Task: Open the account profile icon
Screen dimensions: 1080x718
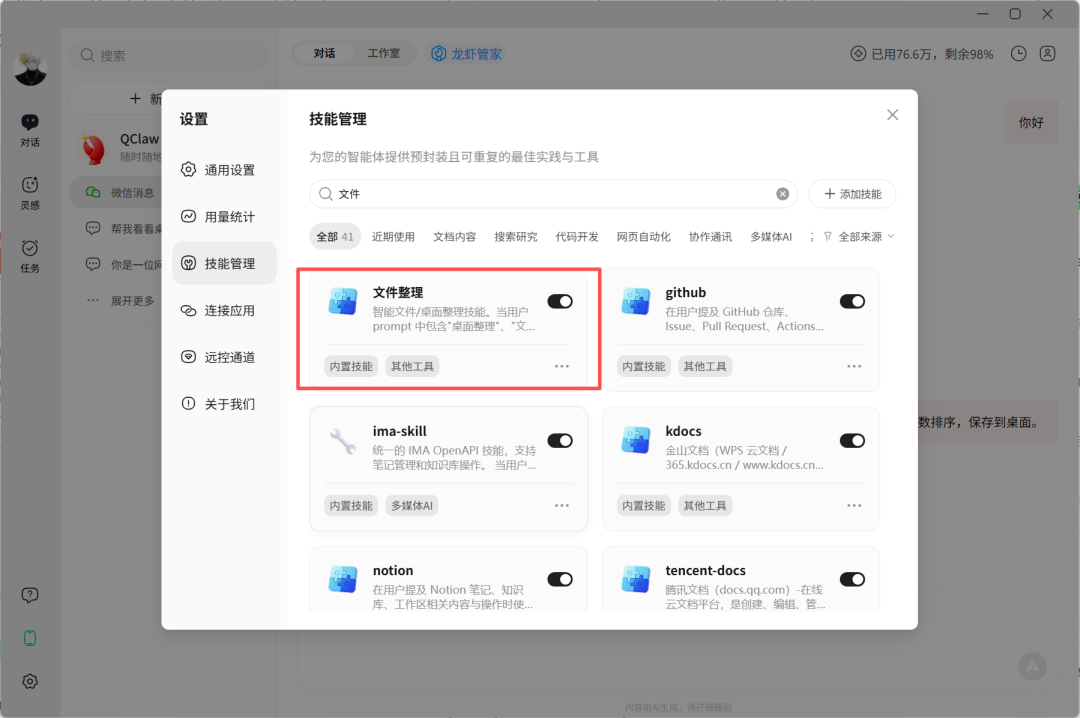Action: click(x=1048, y=54)
